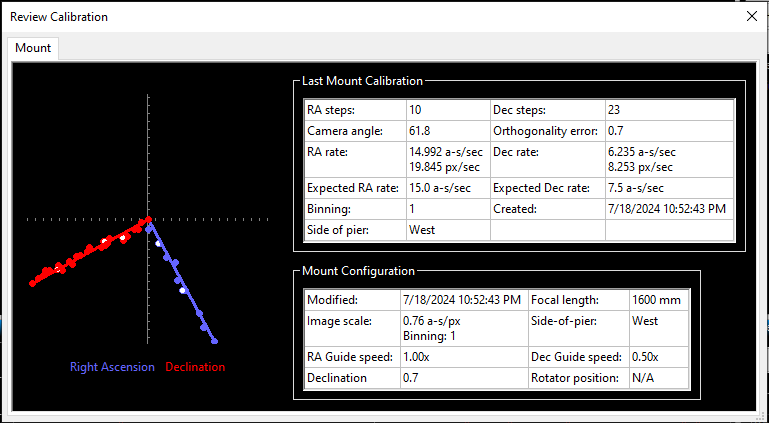The width and height of the screenshot is (769, 423).
Task: Click the Rotator position N/A value
Action: coord(659,378)
